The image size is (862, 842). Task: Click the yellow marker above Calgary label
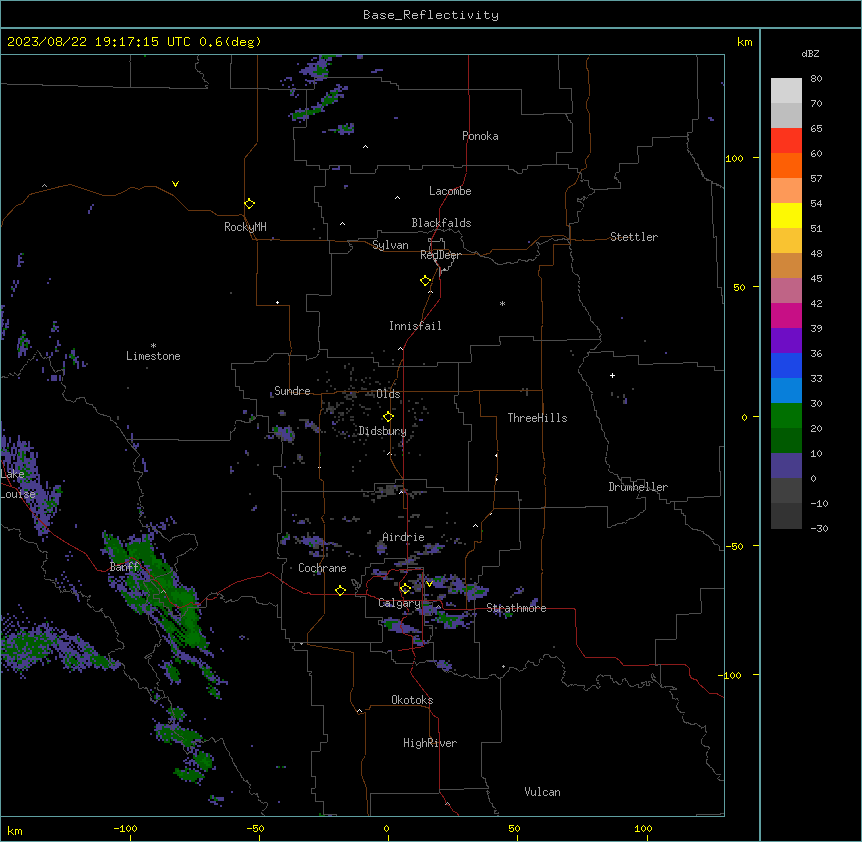point(405,589)
